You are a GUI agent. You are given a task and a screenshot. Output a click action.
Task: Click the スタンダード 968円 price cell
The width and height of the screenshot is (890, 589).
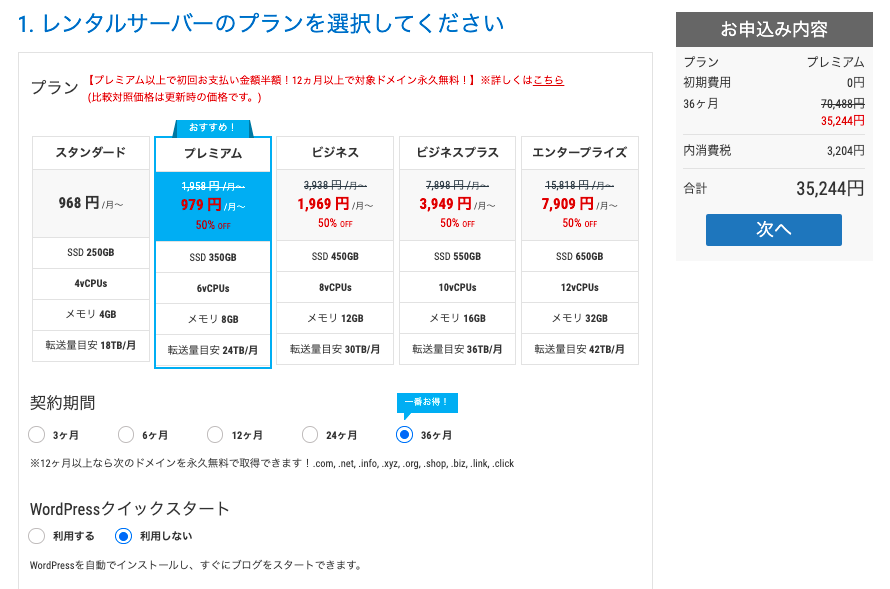(x=91, y=204)
